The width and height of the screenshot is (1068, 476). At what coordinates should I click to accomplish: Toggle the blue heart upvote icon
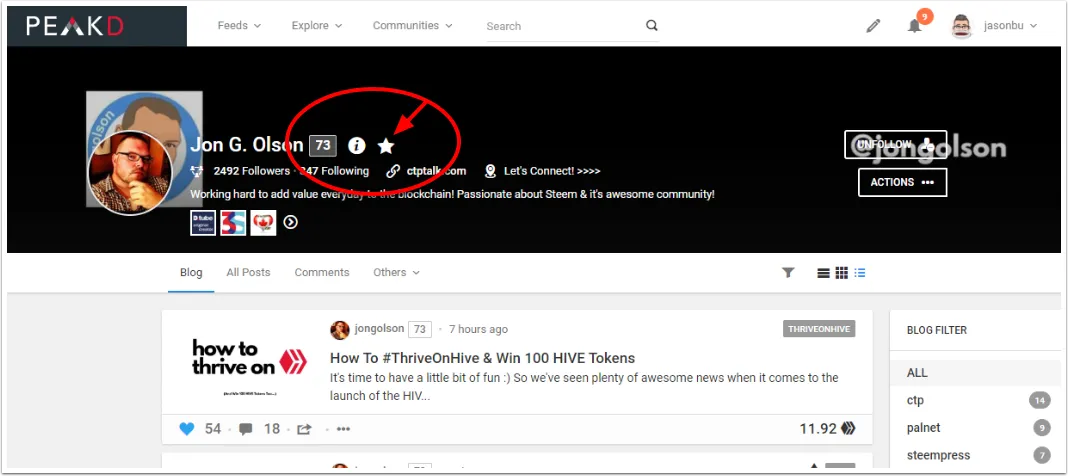point(187,429)
